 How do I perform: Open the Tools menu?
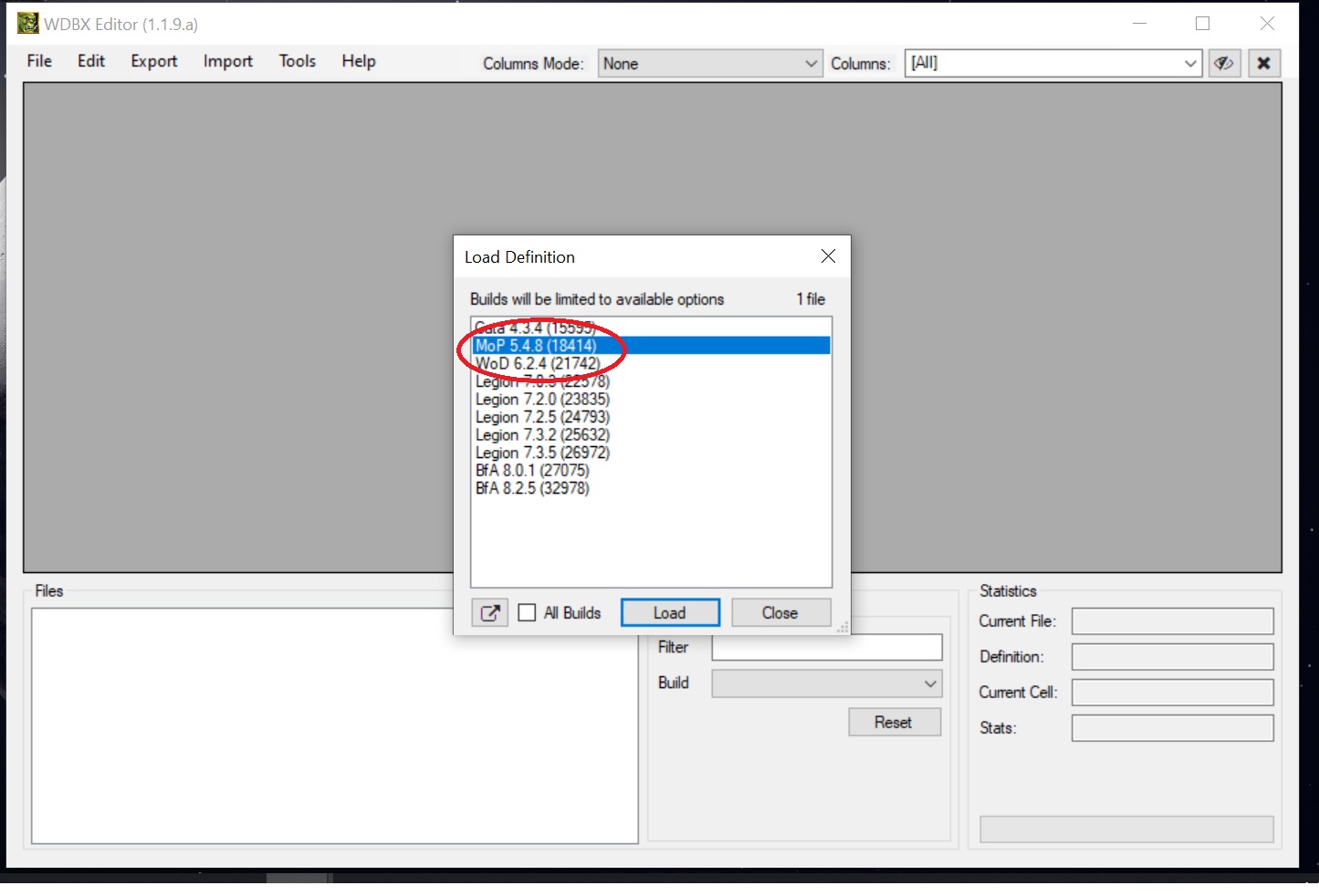[x=298, y=61]
